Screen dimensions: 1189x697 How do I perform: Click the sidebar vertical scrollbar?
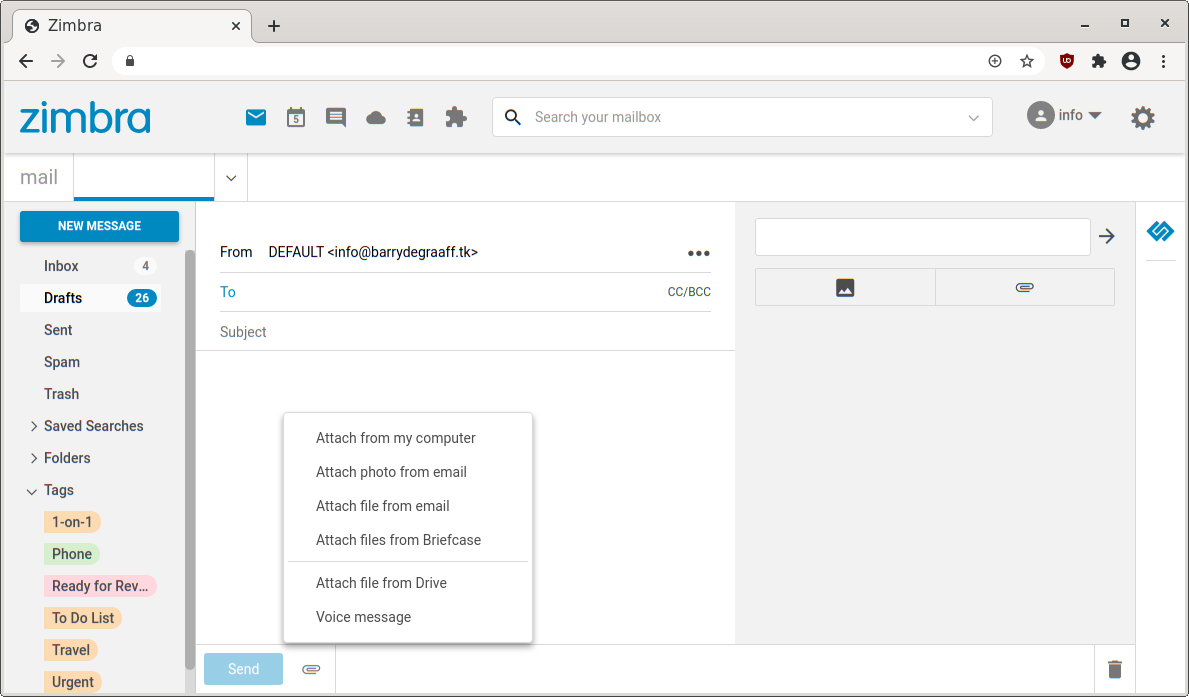click(190, 459)
